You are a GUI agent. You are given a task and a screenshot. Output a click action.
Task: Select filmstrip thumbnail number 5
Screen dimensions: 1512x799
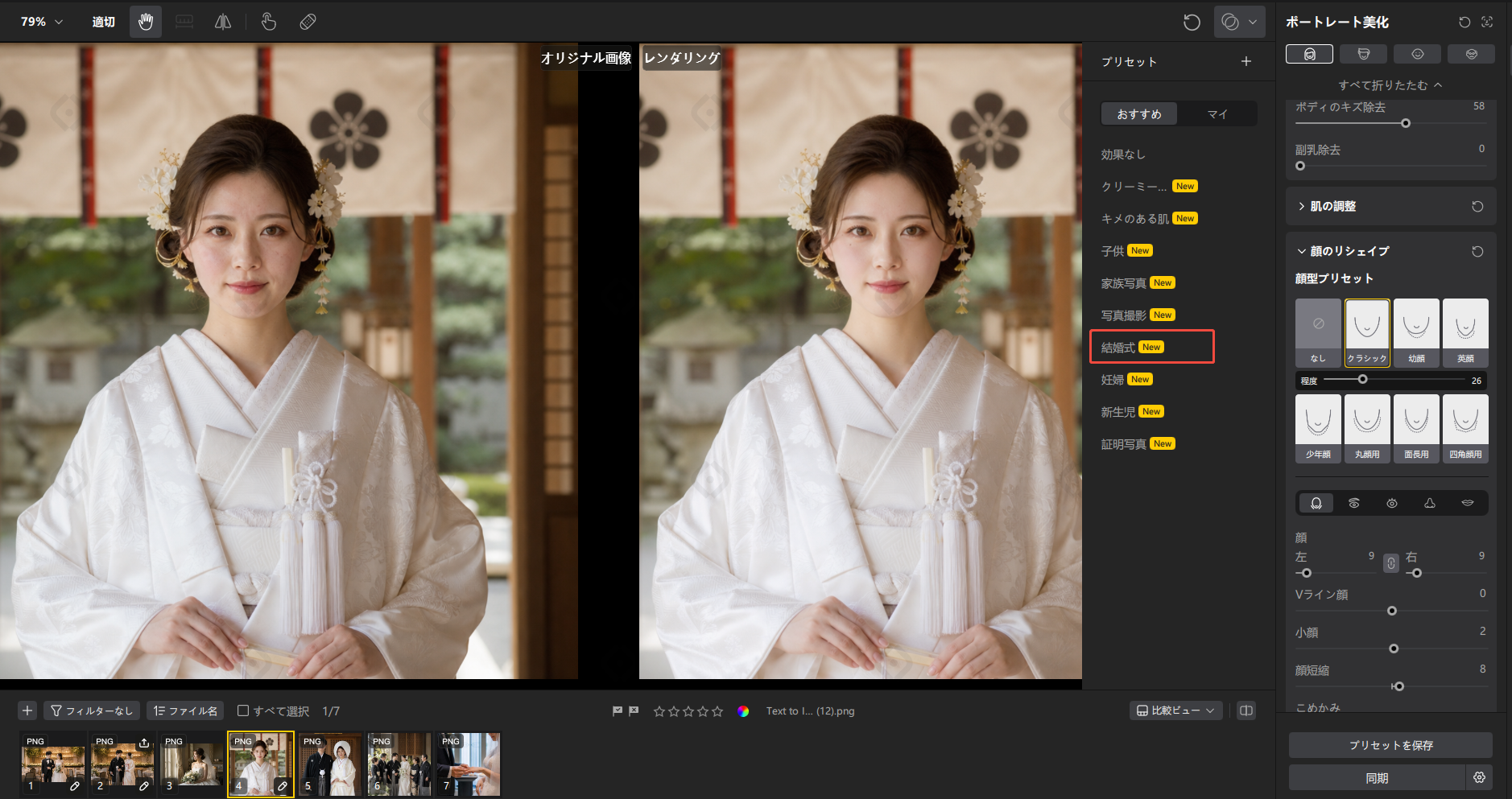click(x=329, y=764)
